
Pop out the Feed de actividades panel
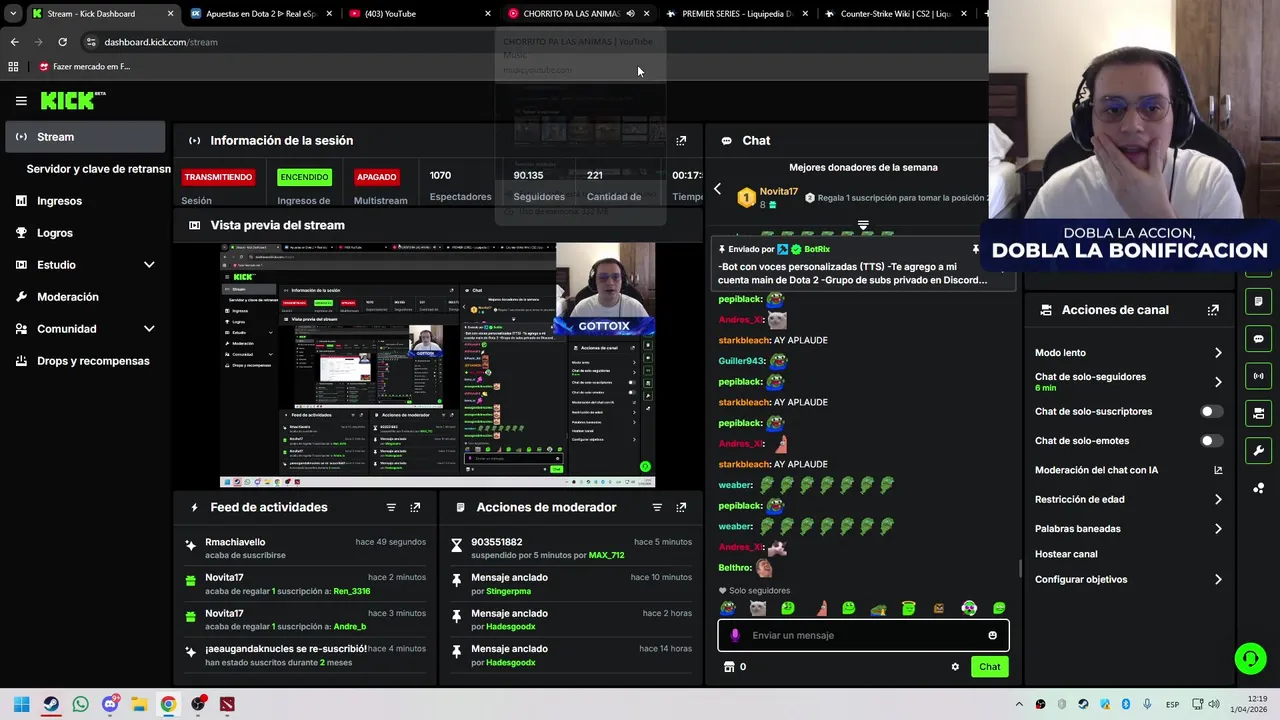(415, 507)
